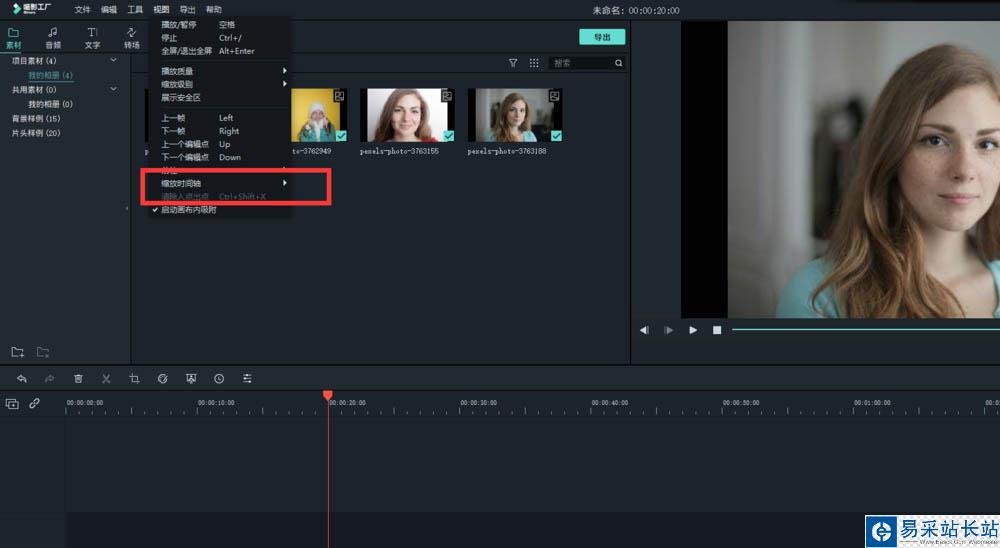Screen dimensions: 1000x548
Task: Open the 编辑 menu
Action: (x=109, y=10)
